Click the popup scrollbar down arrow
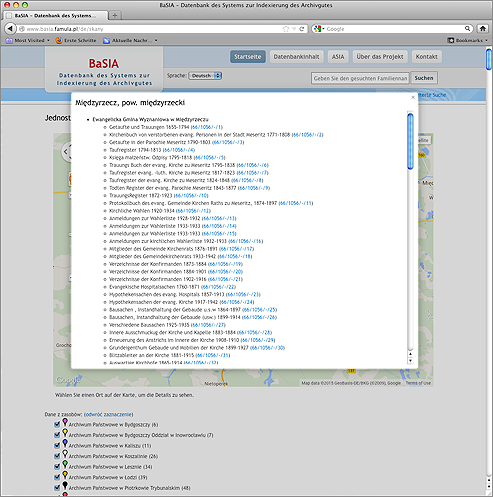493x497 pixels. tap(410, 361)
